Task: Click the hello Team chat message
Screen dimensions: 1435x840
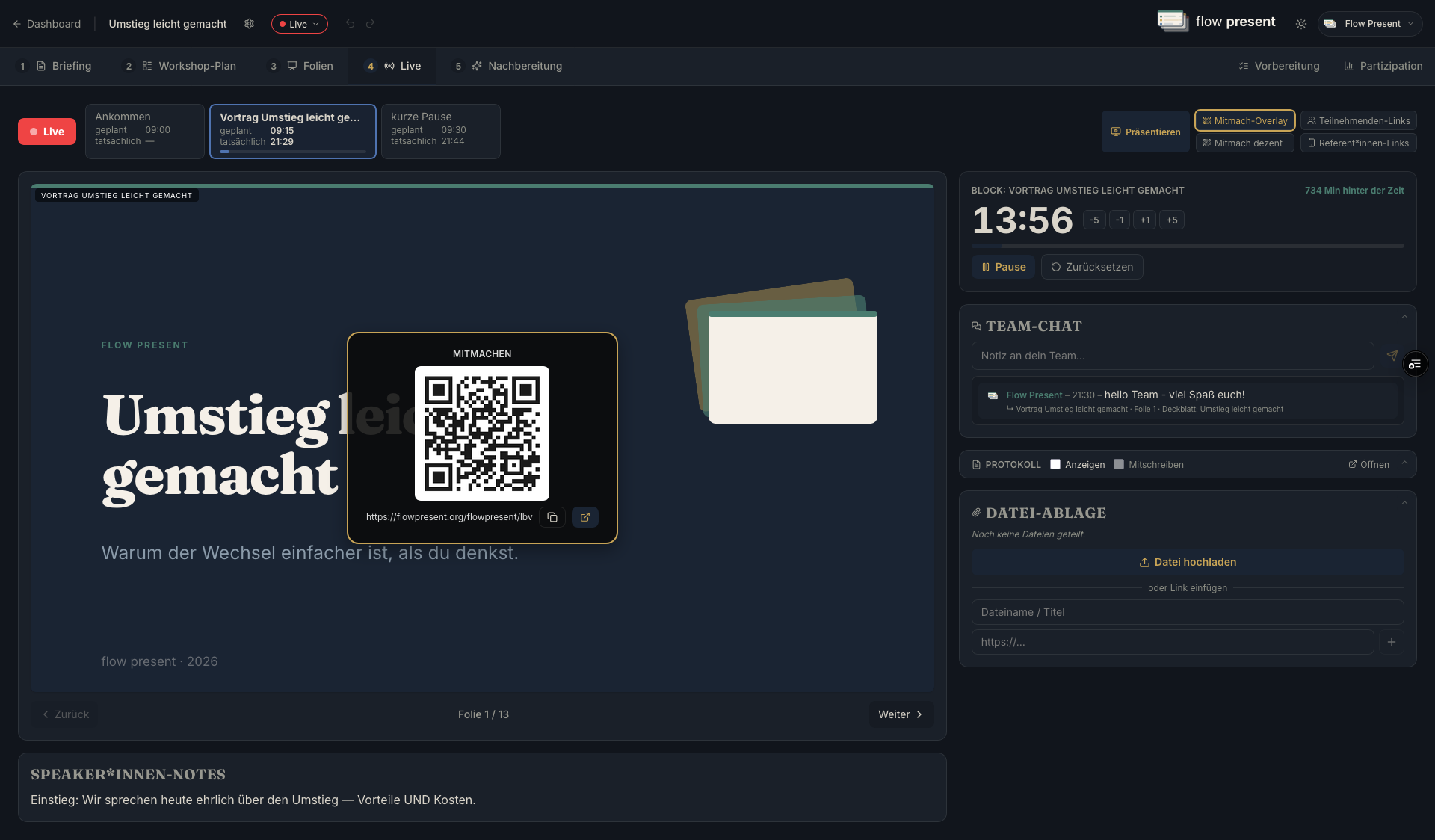Action: [1188, 401]
